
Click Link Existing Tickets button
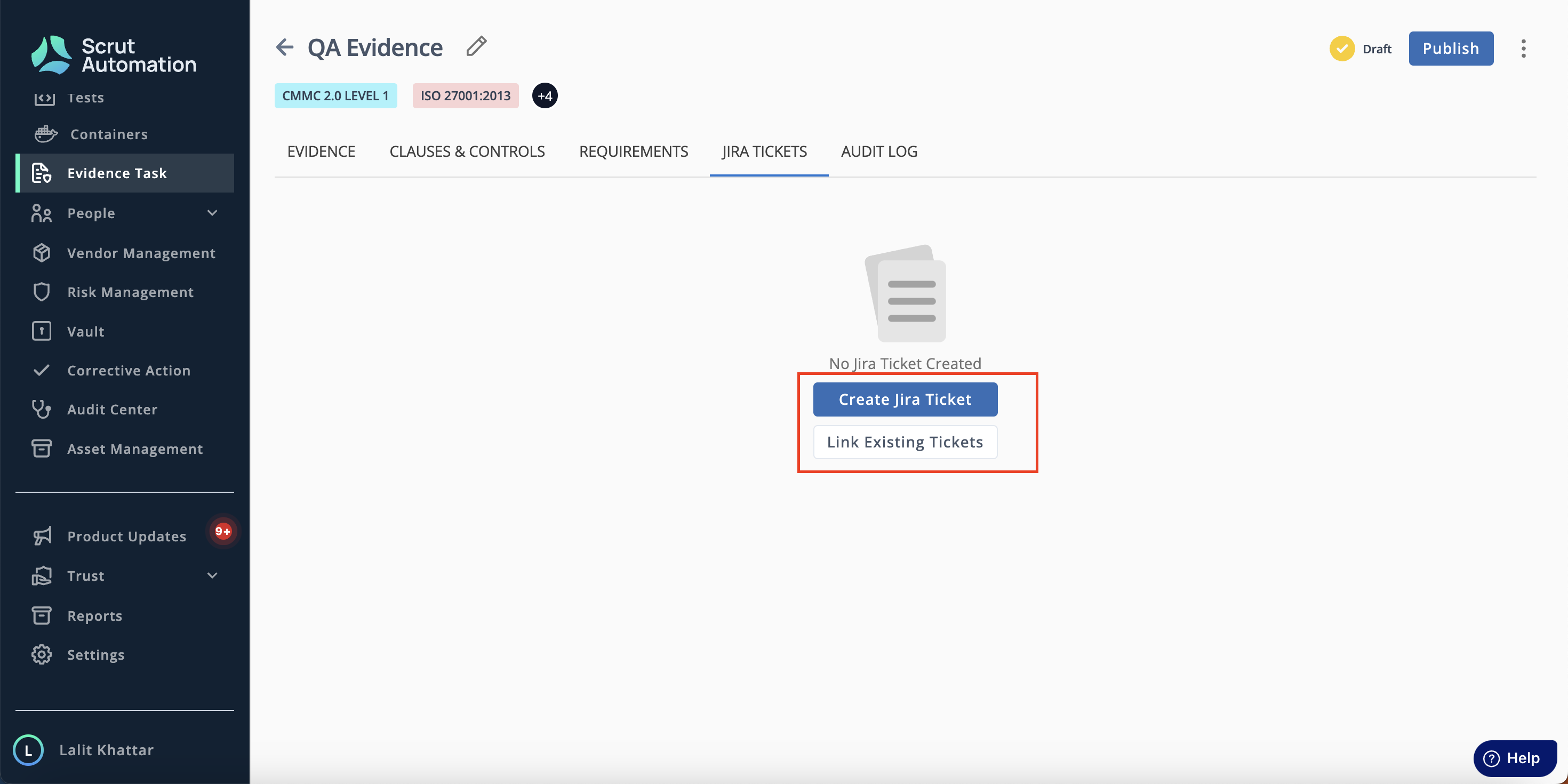(905, 442)
